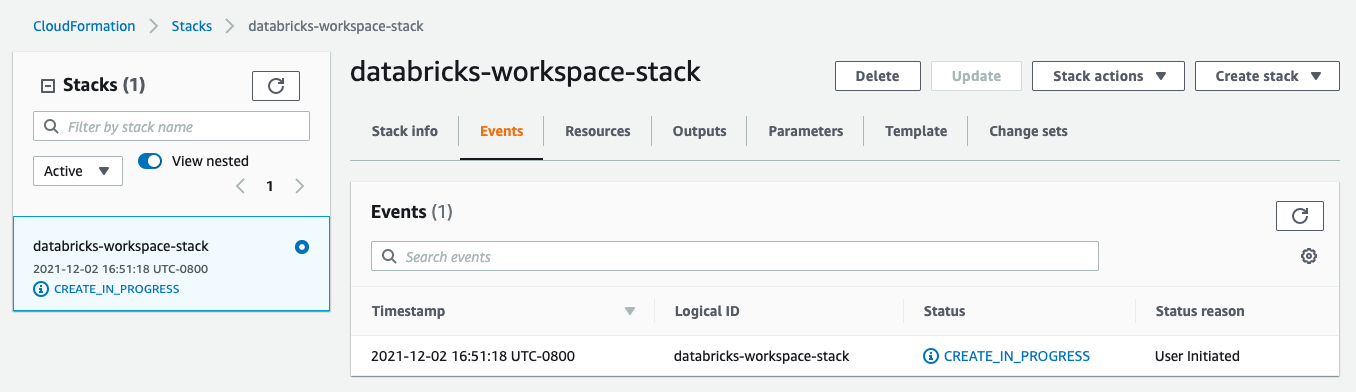Open the Create stack dropdown
1356x392 pixels.
(1267, 76)
